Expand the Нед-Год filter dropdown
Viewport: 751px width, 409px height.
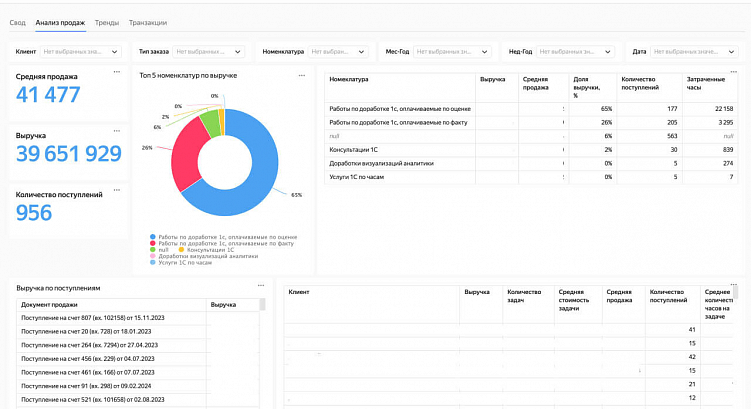point(575,52)
